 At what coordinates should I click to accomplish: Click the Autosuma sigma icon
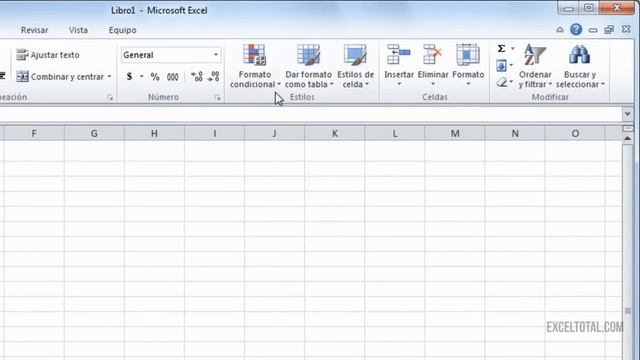[501, 49]
